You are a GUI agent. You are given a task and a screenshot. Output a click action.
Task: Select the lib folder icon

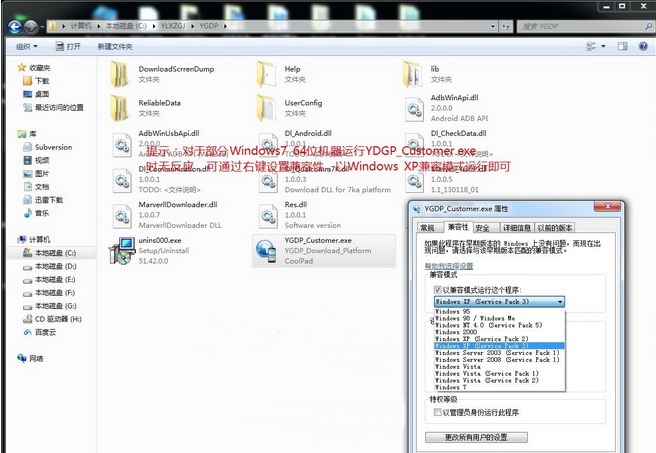tap(413, 74)
